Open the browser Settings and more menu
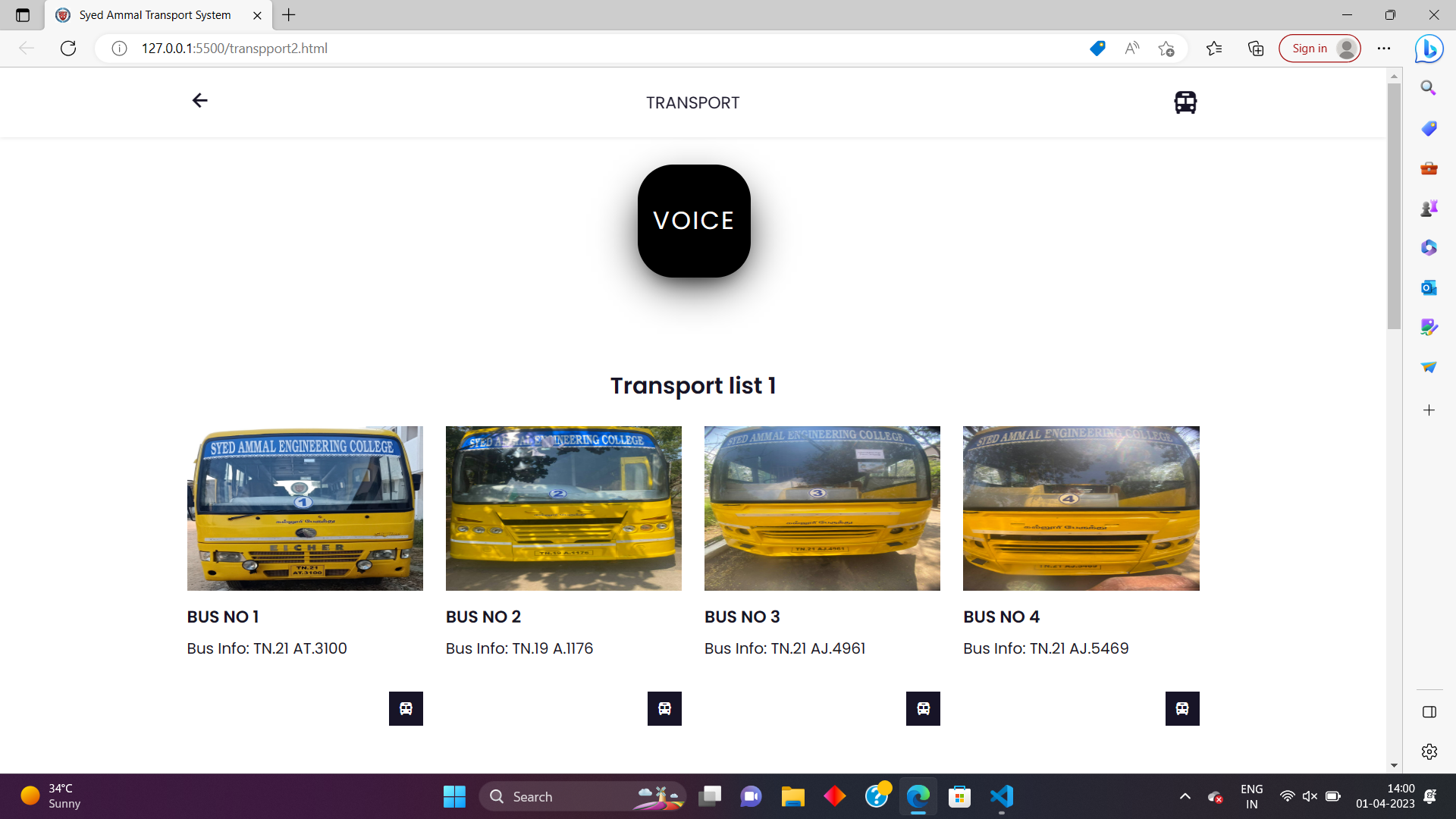1456x819 pixels. (1384, 49)
